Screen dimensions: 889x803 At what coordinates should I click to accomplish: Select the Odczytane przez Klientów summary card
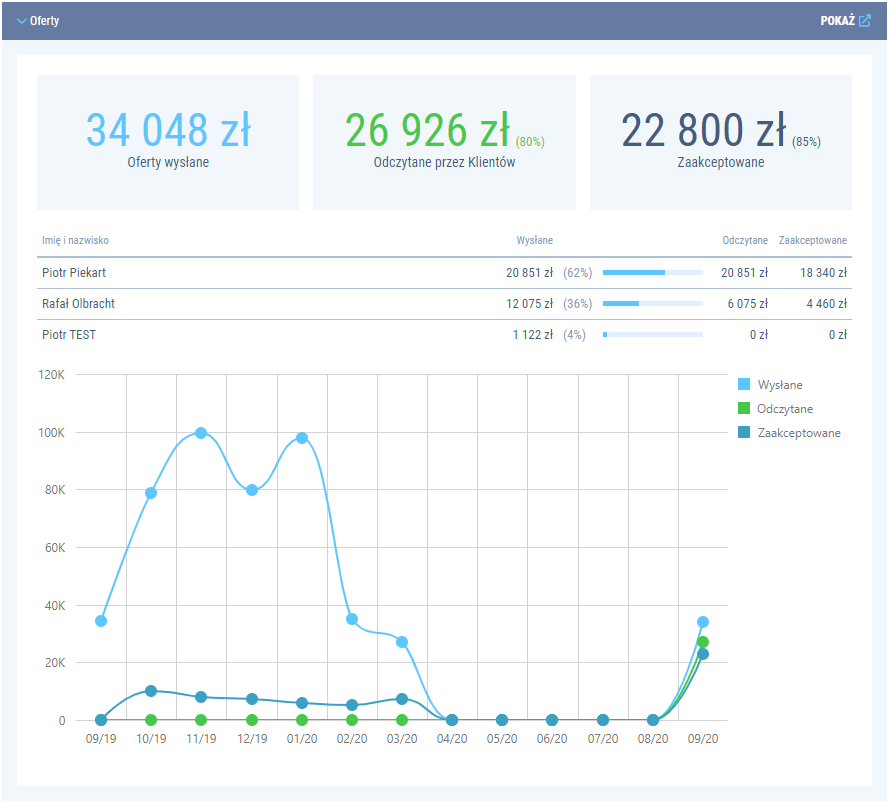[x=444, y=142]
